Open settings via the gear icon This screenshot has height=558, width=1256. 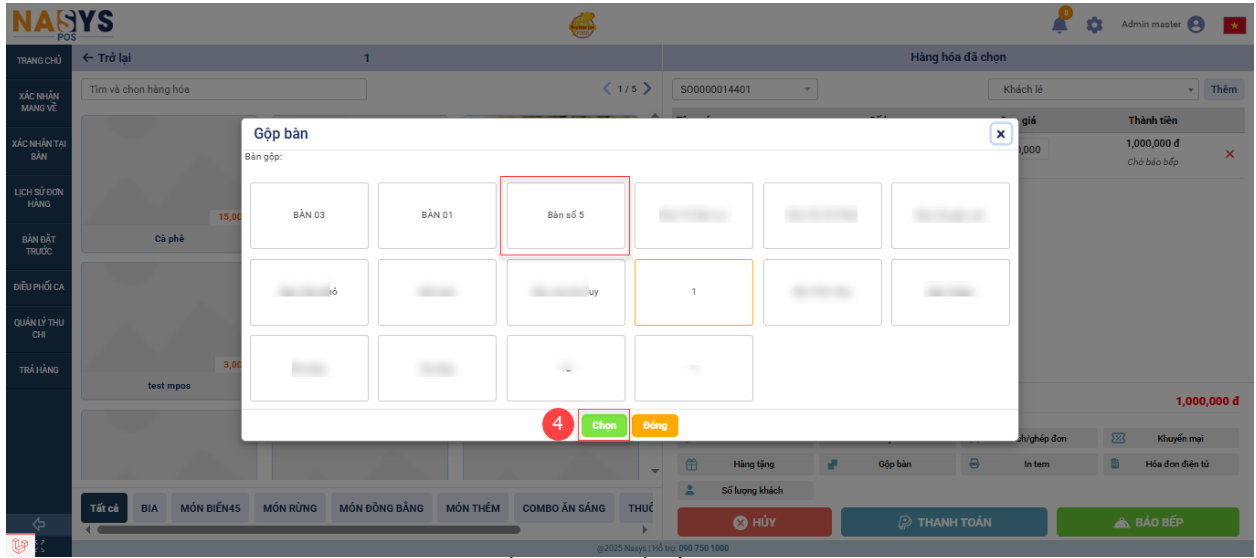click(x=1095, y=25)
